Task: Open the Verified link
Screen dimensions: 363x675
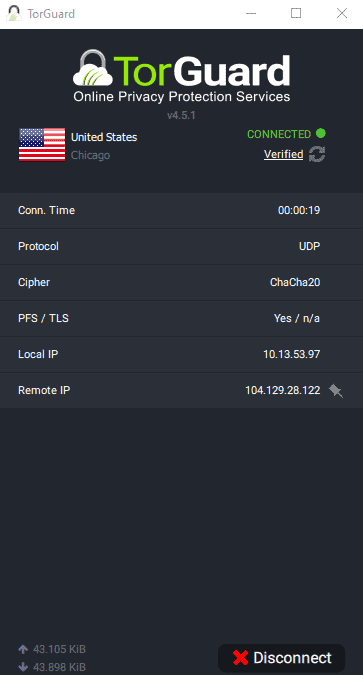Action: (283, 154)
